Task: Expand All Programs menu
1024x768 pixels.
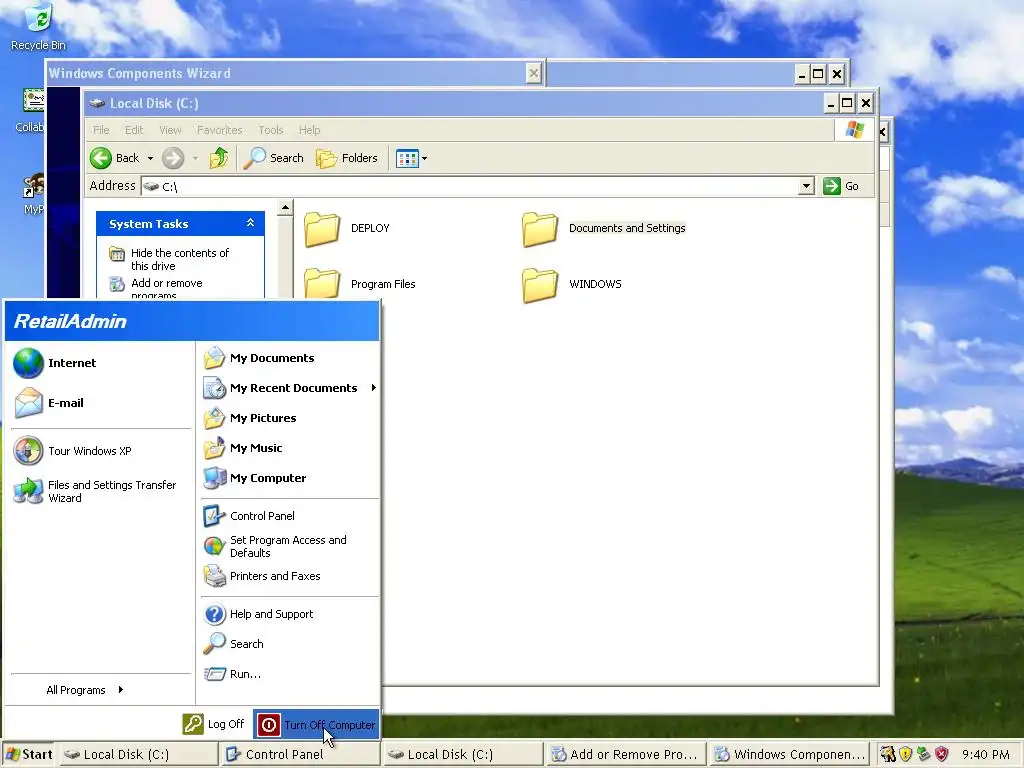Action: click(85, 690)
